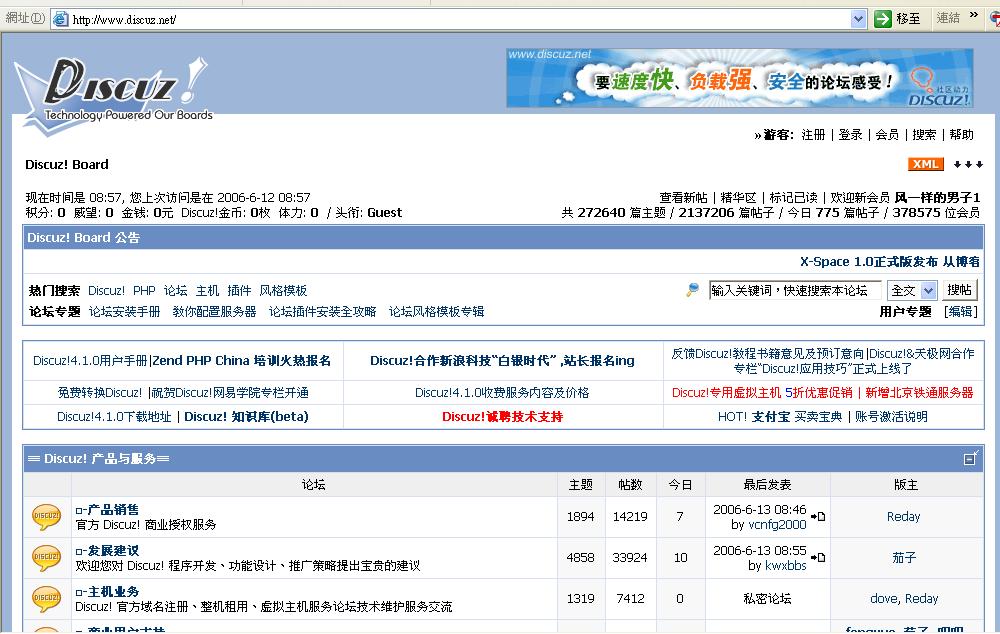1000x634 pixels.
Task: Open Discuz!4.1.0用户手册 link
Action: tap(90, 361)
